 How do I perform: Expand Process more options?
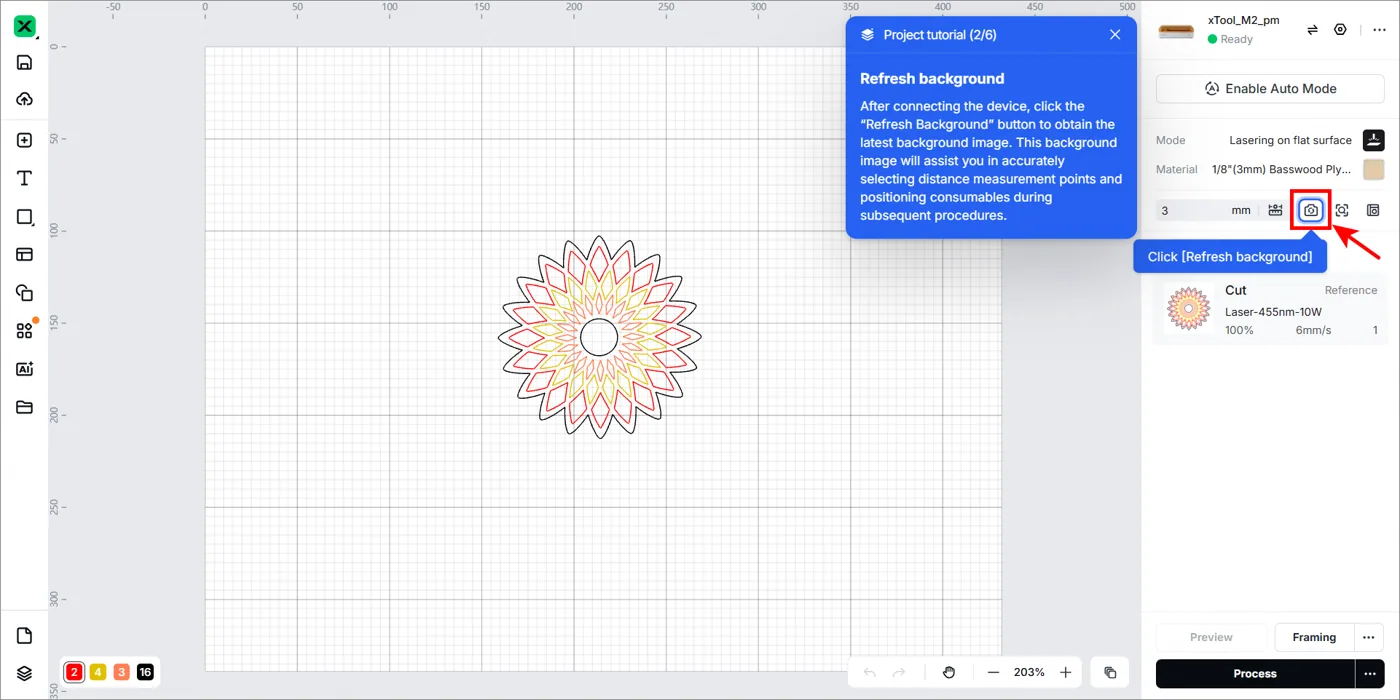pyautogui.click(x=1369, y=674)
